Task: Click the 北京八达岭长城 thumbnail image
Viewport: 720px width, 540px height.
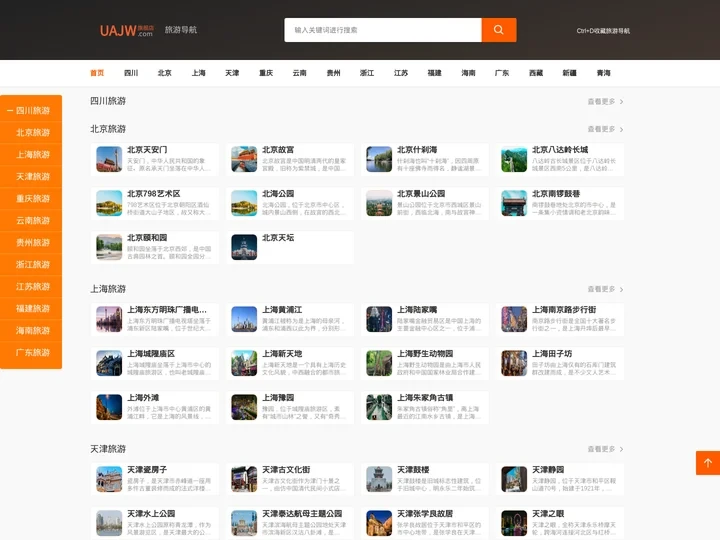Action: tap(514, 159)
